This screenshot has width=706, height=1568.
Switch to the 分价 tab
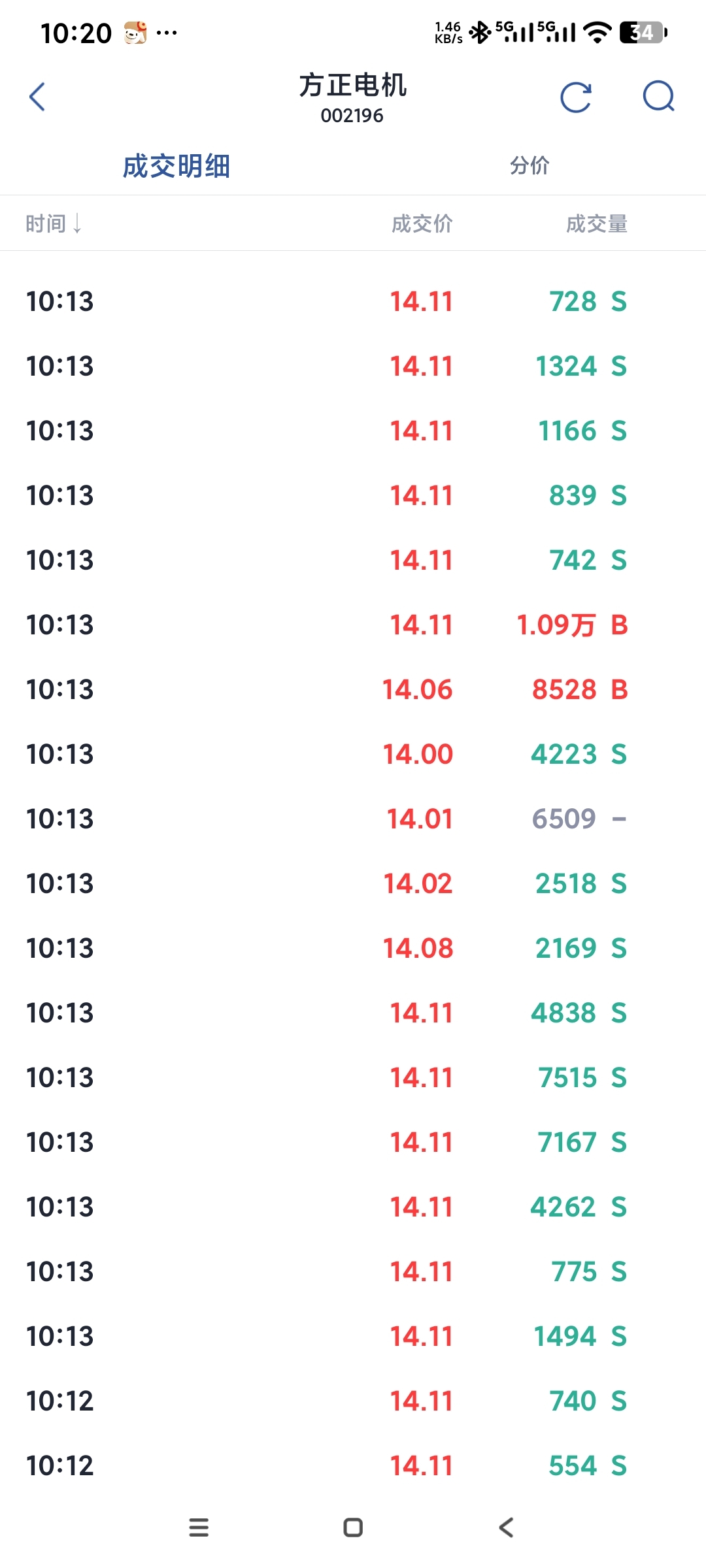point(529,166)
